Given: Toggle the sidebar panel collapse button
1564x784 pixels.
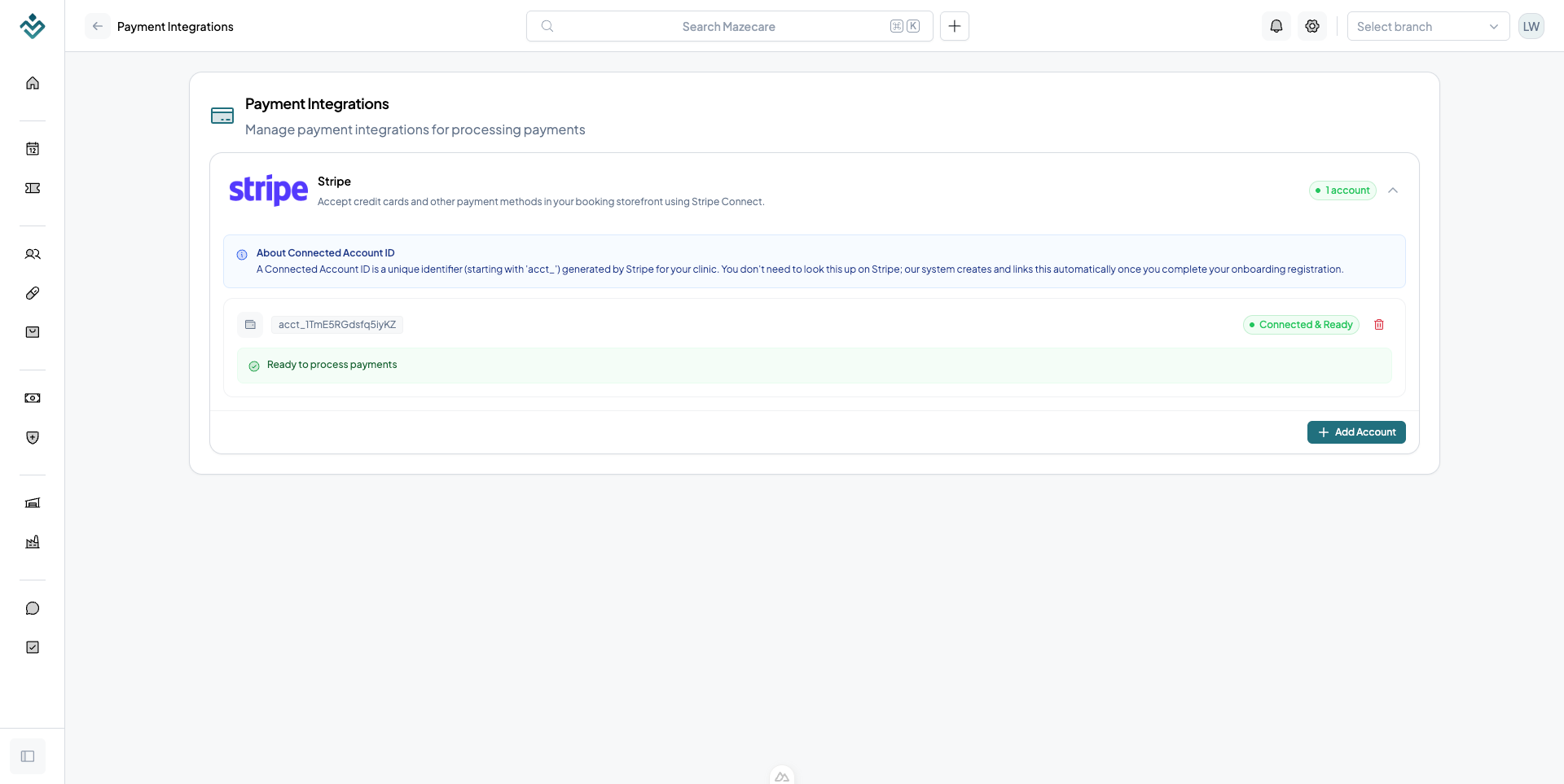Looking at the screenshot, I should [28, 756].
